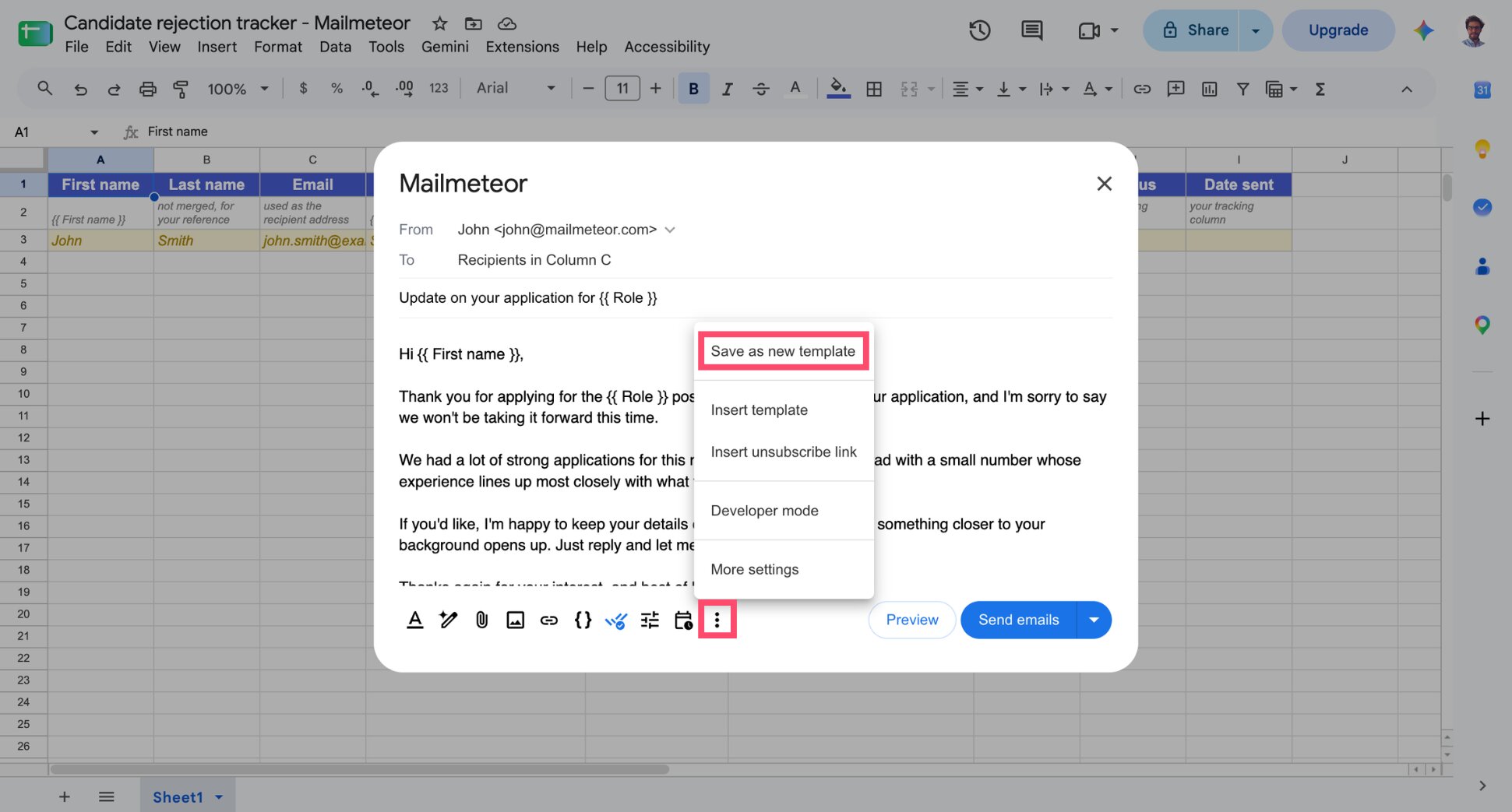Open the Gemini sparkle icon
1512x812 pixels.
(1423, 30)
